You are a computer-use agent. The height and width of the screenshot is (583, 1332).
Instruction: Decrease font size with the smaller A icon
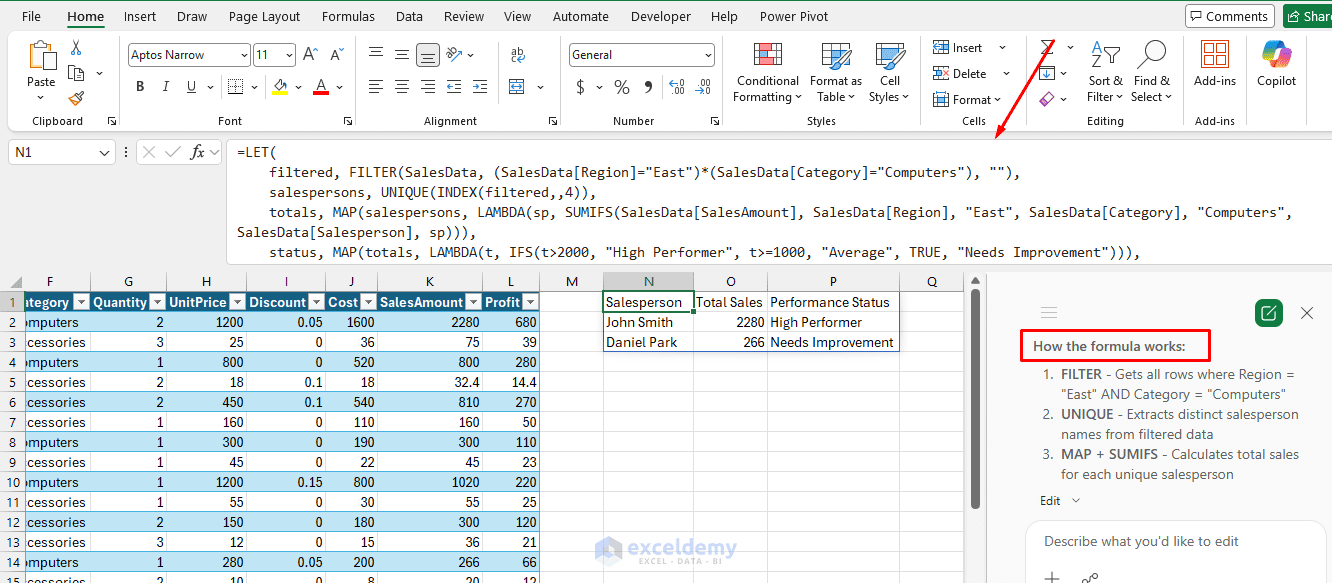(x=335, y=55)
